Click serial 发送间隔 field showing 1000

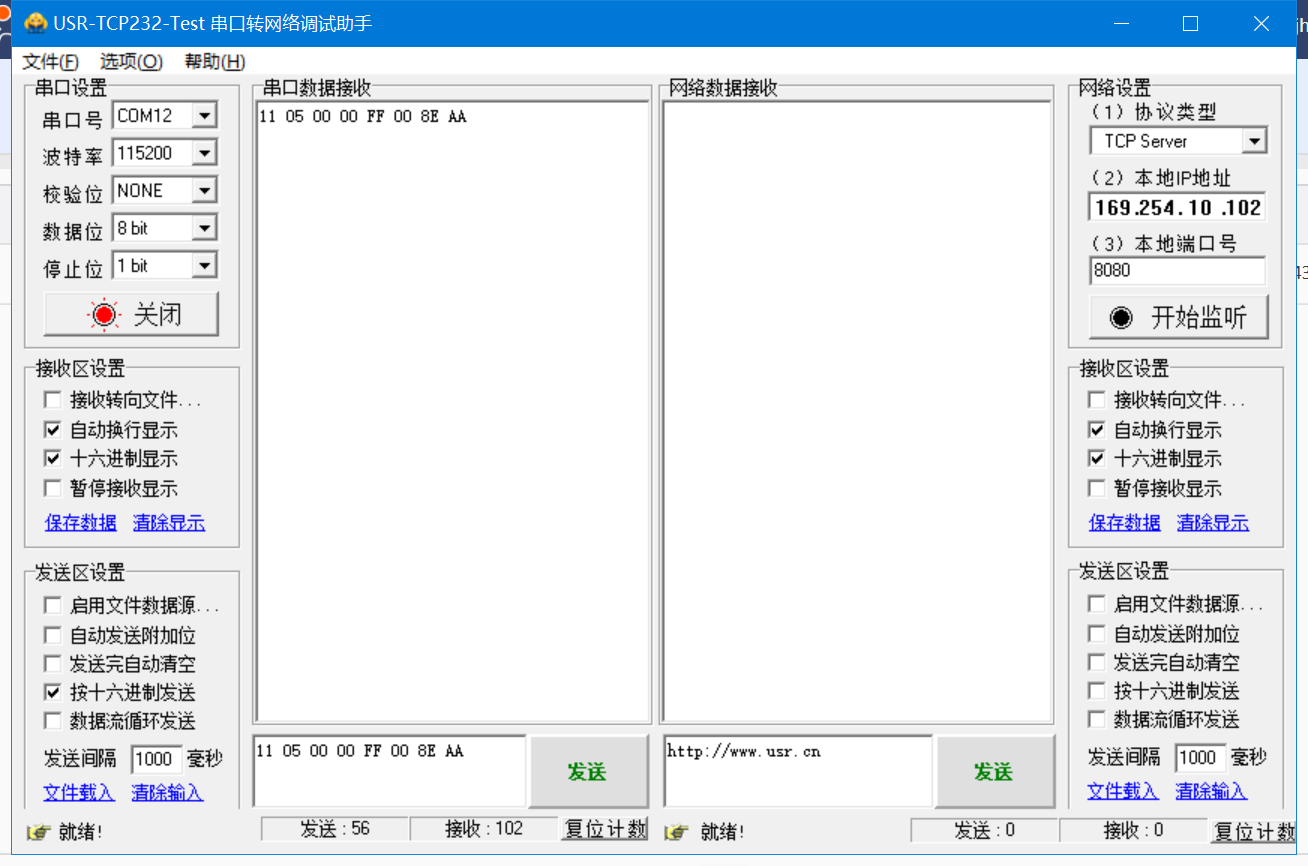(x=156, y=759)
